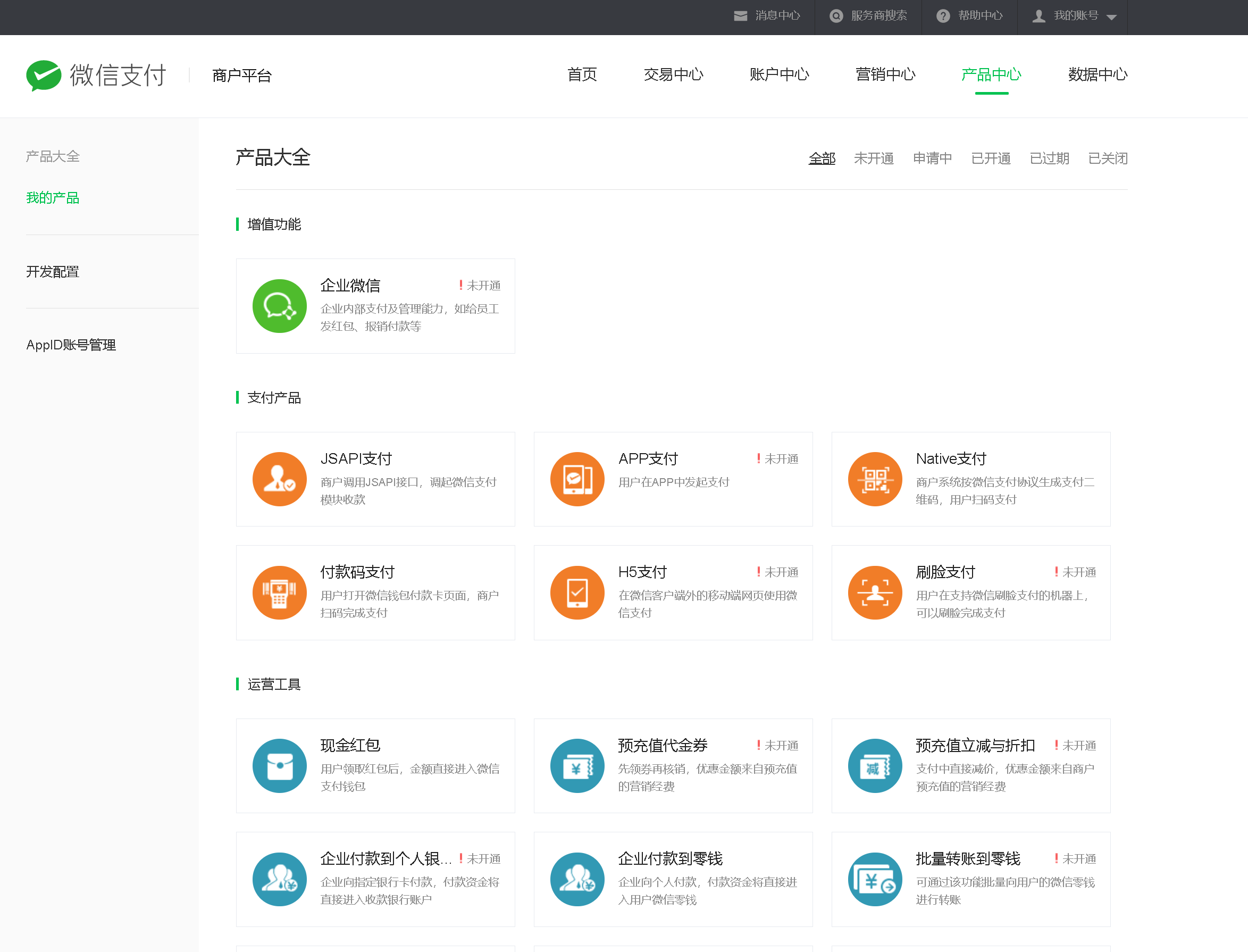Open the H5支付 product title

click(x=642, y=572)
